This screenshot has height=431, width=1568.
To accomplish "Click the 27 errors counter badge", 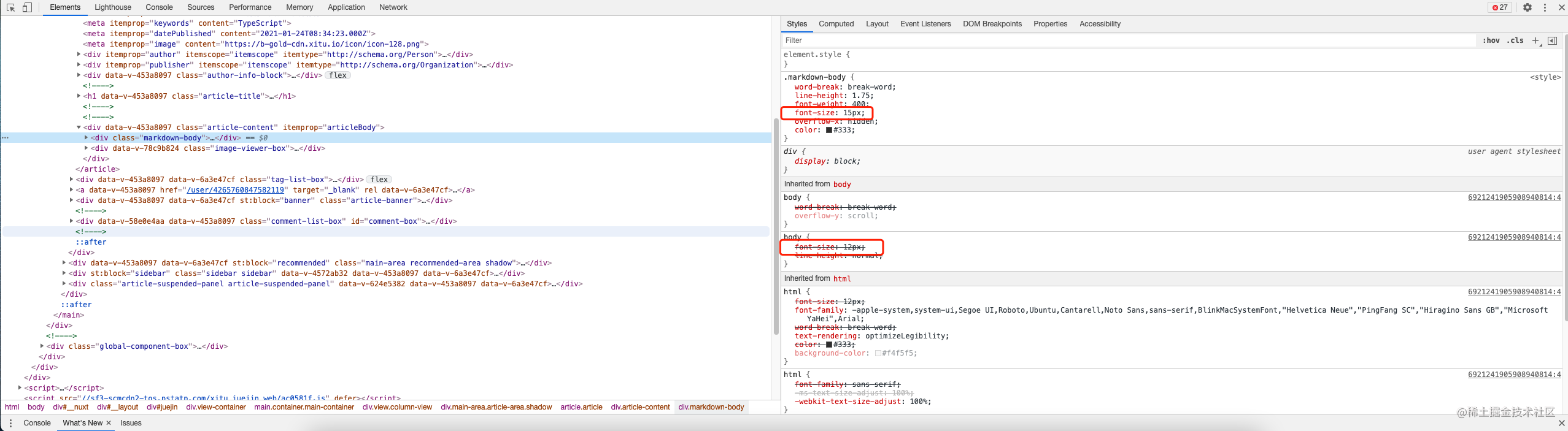I will click(x=1500, y=7).
